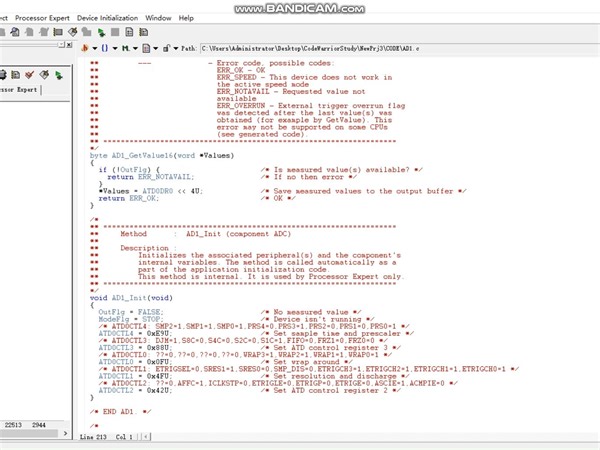Screen dimensions: 600x450
Task: Click the last project document icon in main toolbar
Action: 143,32
